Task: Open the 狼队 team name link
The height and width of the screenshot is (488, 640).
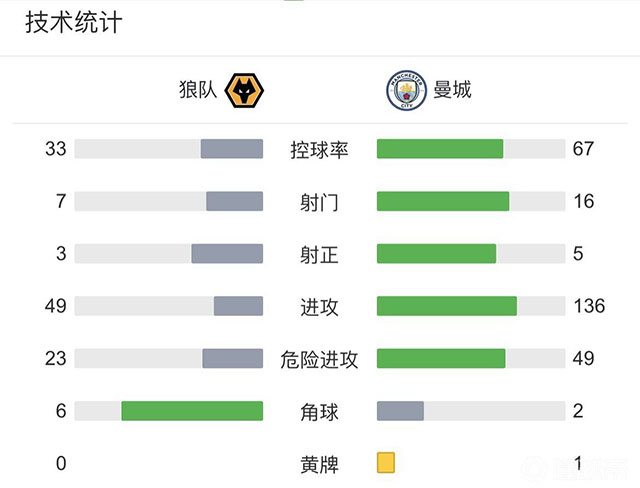Action: point(197,90)
